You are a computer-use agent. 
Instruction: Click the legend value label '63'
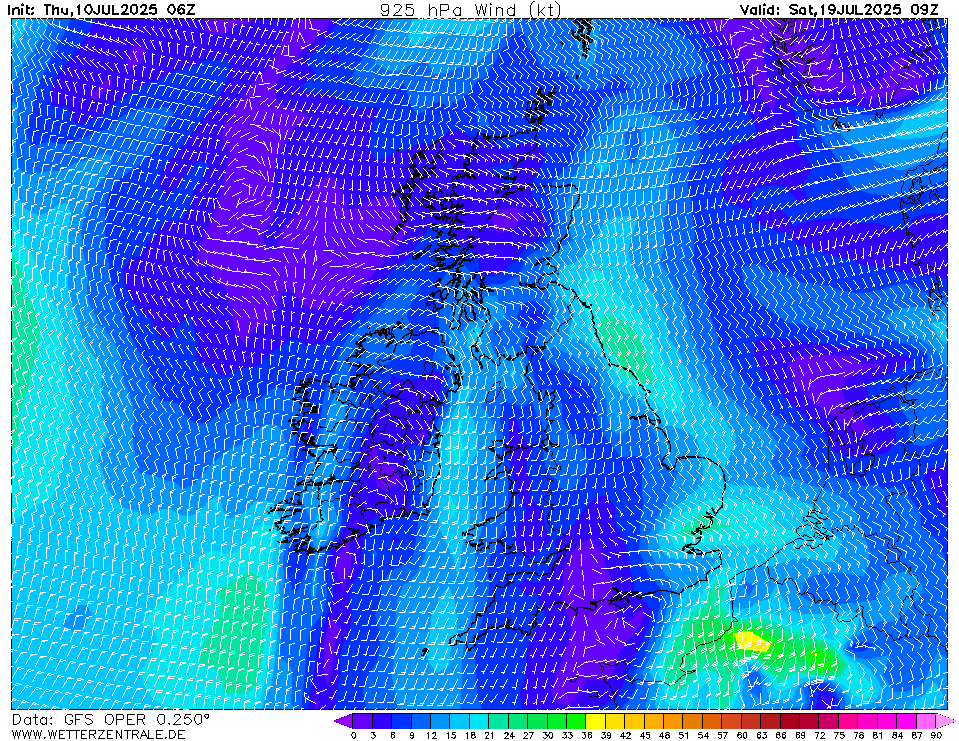(761, 735)
